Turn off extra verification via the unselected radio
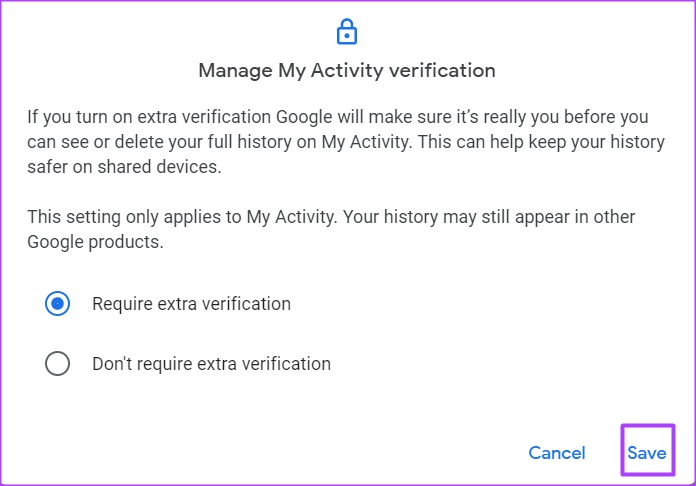Image resolution: width=696 pixels, height=486 pixels. click(x=58, y=364)
